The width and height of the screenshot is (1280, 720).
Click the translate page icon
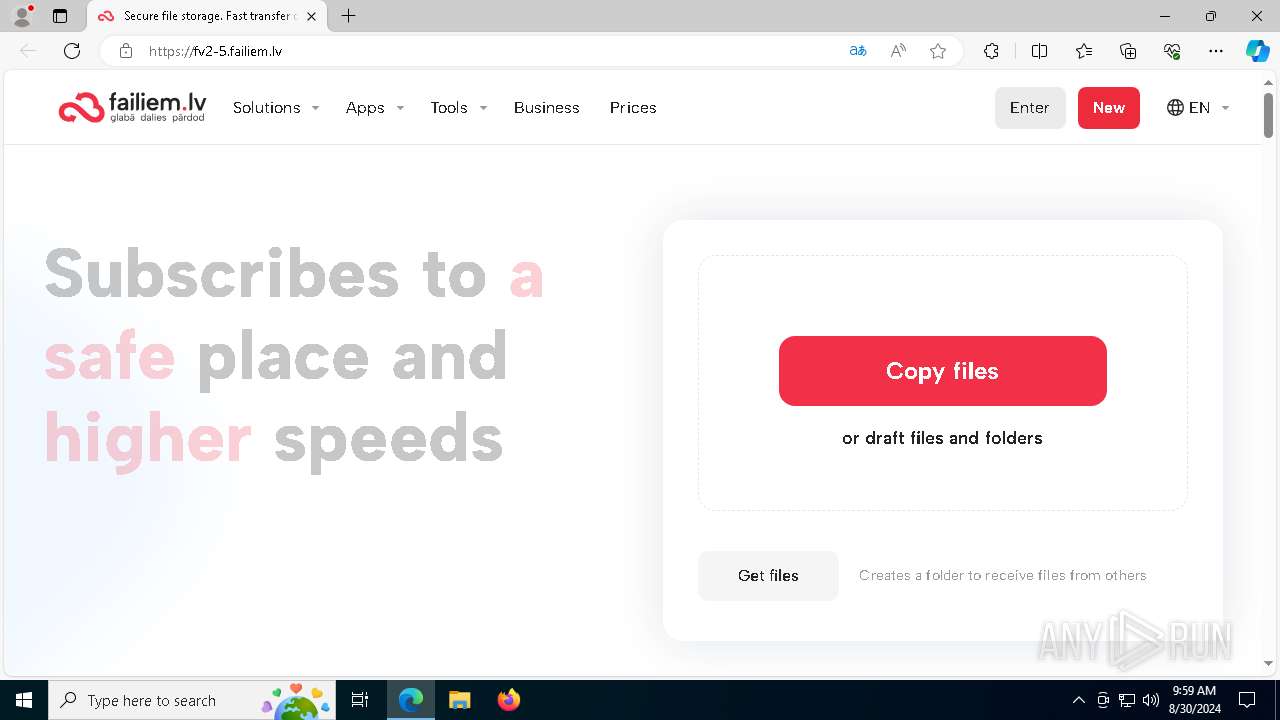pyautogui.click(x=858, y=51)
